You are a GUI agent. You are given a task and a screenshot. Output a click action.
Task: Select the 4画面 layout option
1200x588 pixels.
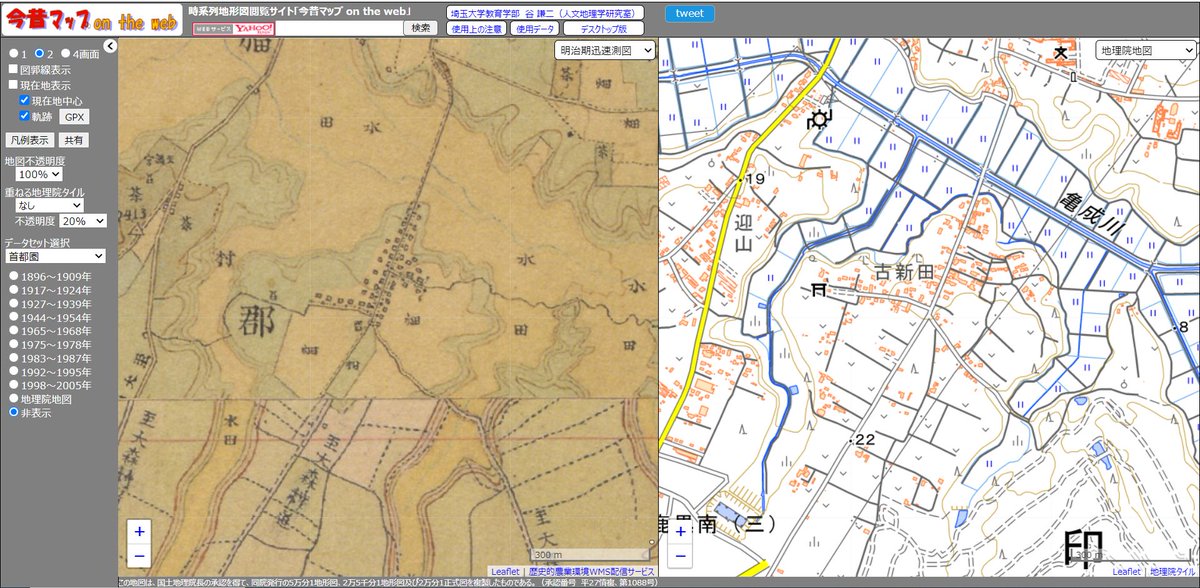[66, 54]
